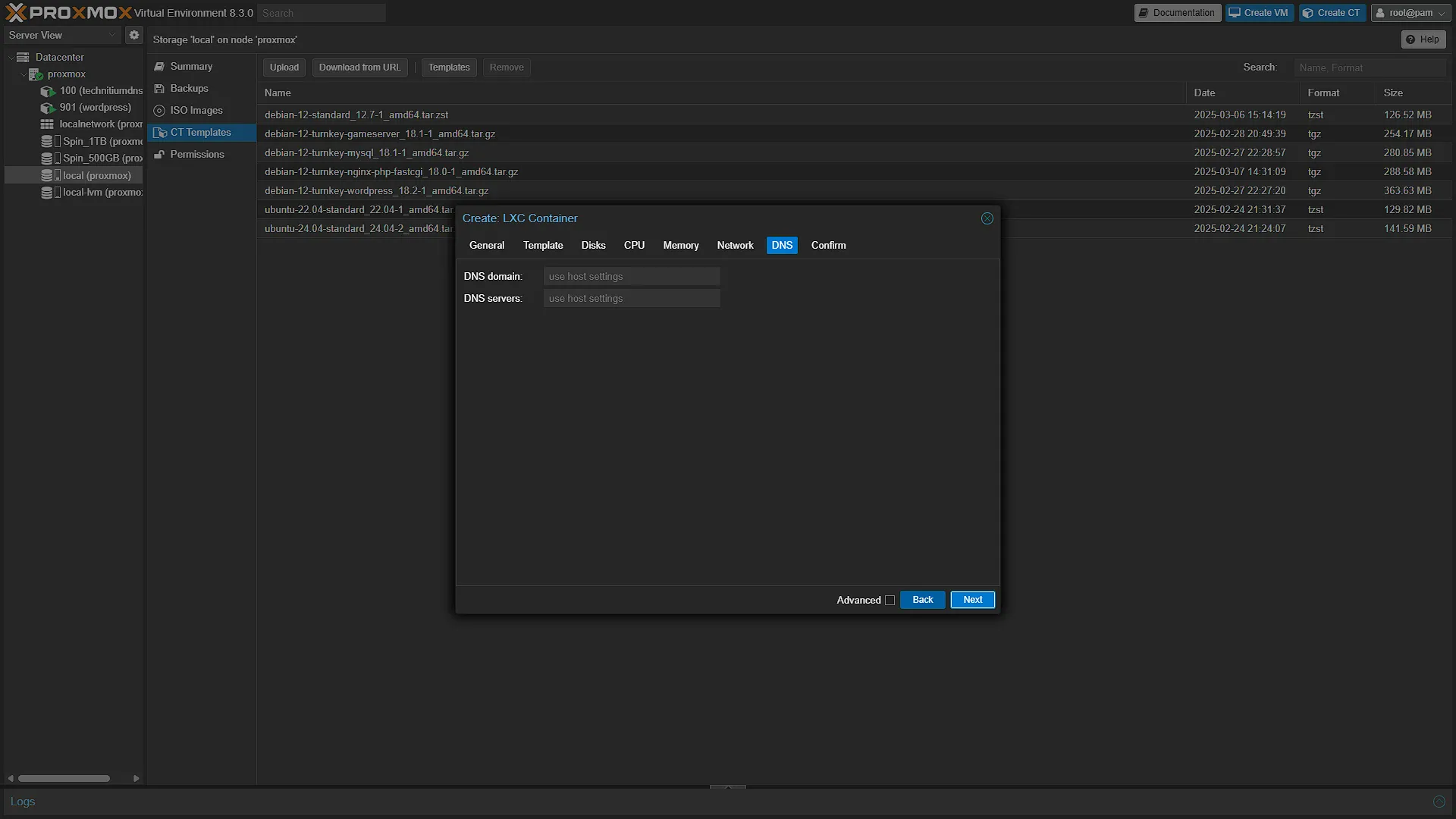Click the Create CT button

coord(1332,13)
